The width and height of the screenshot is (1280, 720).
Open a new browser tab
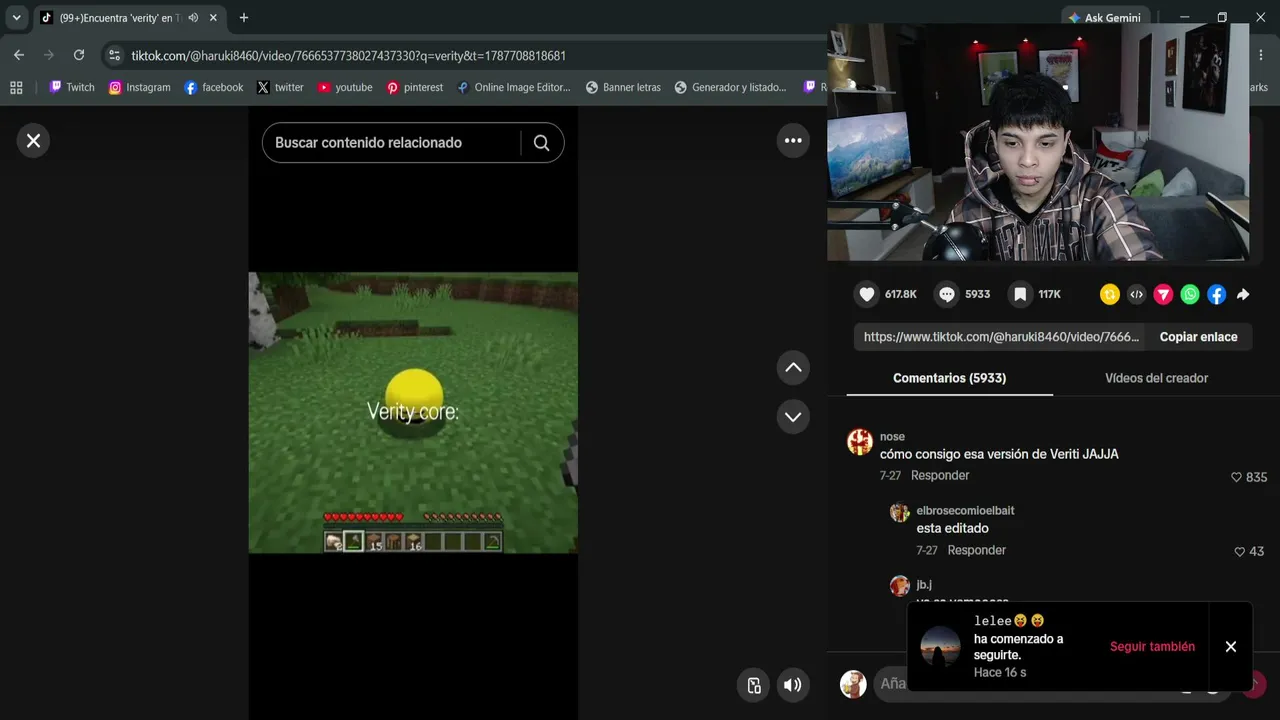point(244,18)
